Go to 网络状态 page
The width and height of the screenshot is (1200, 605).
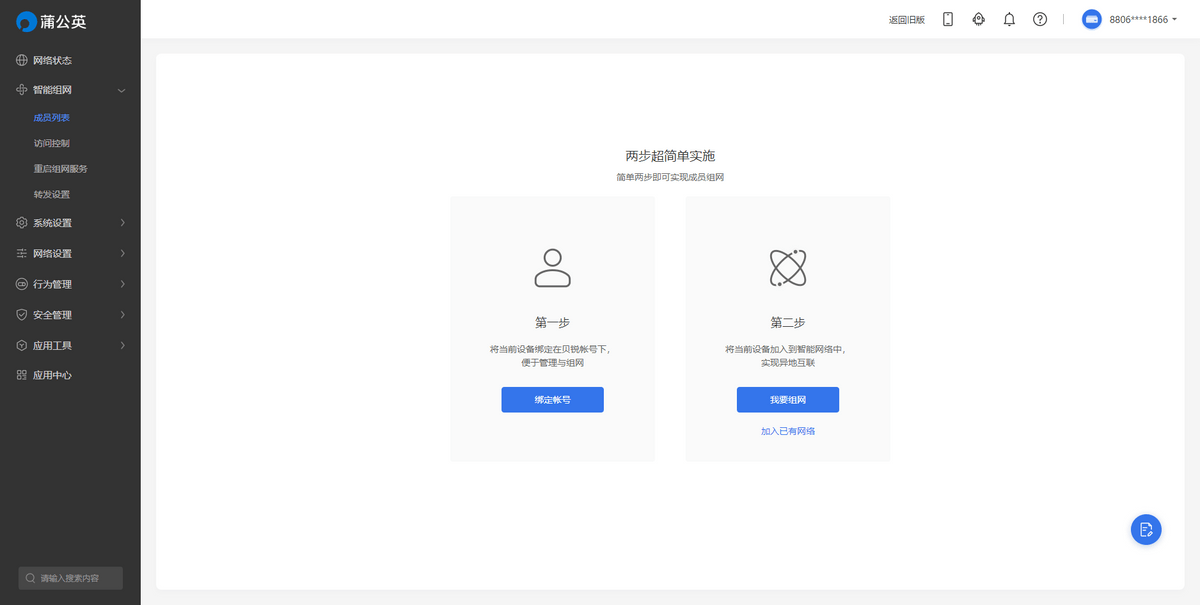point(52,60)
